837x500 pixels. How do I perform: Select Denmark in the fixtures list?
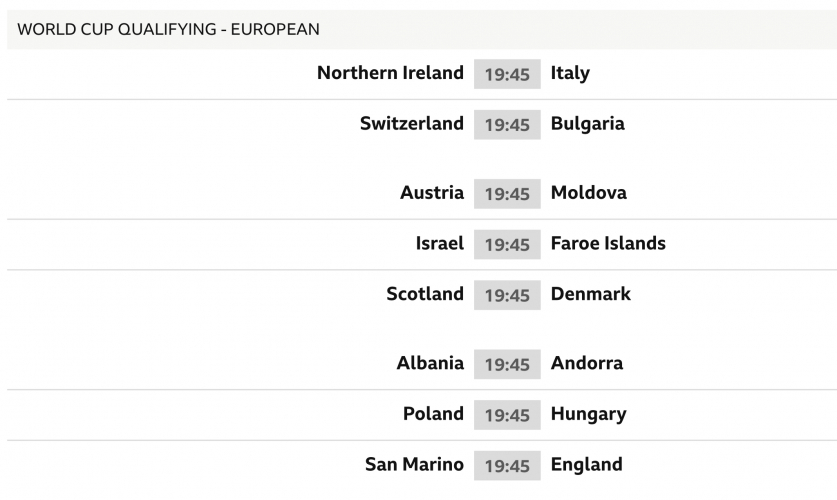click(x=590, y=294)
